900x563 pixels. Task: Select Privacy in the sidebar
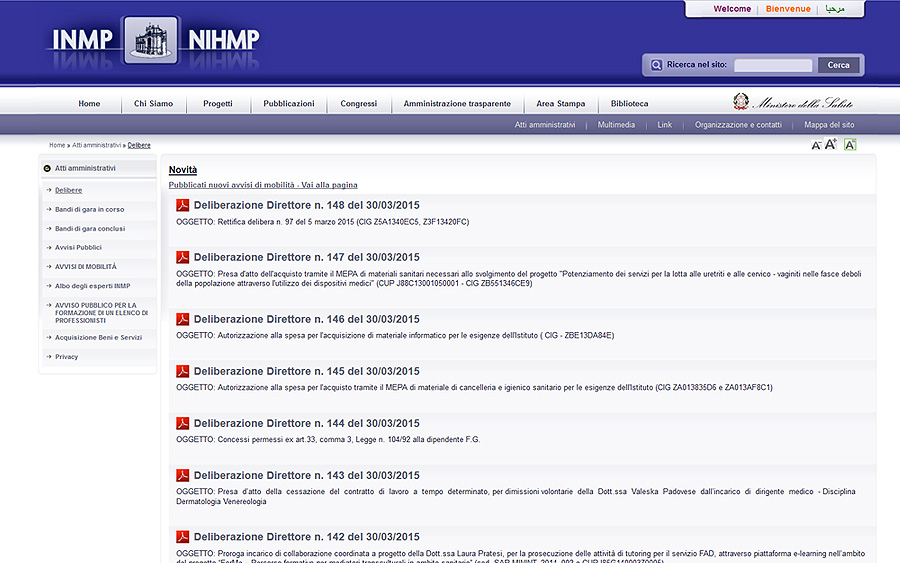click(x=67, y=357)
